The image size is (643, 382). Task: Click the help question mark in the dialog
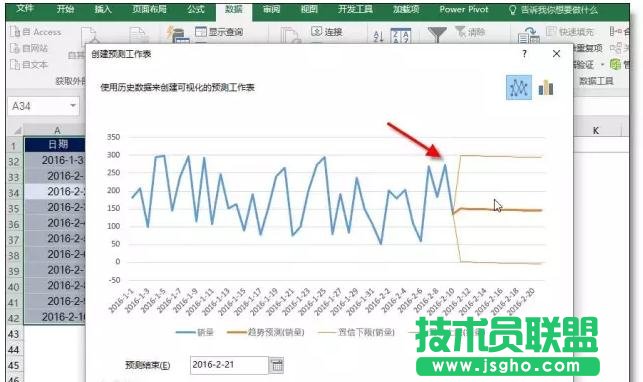tap(524, 54)
